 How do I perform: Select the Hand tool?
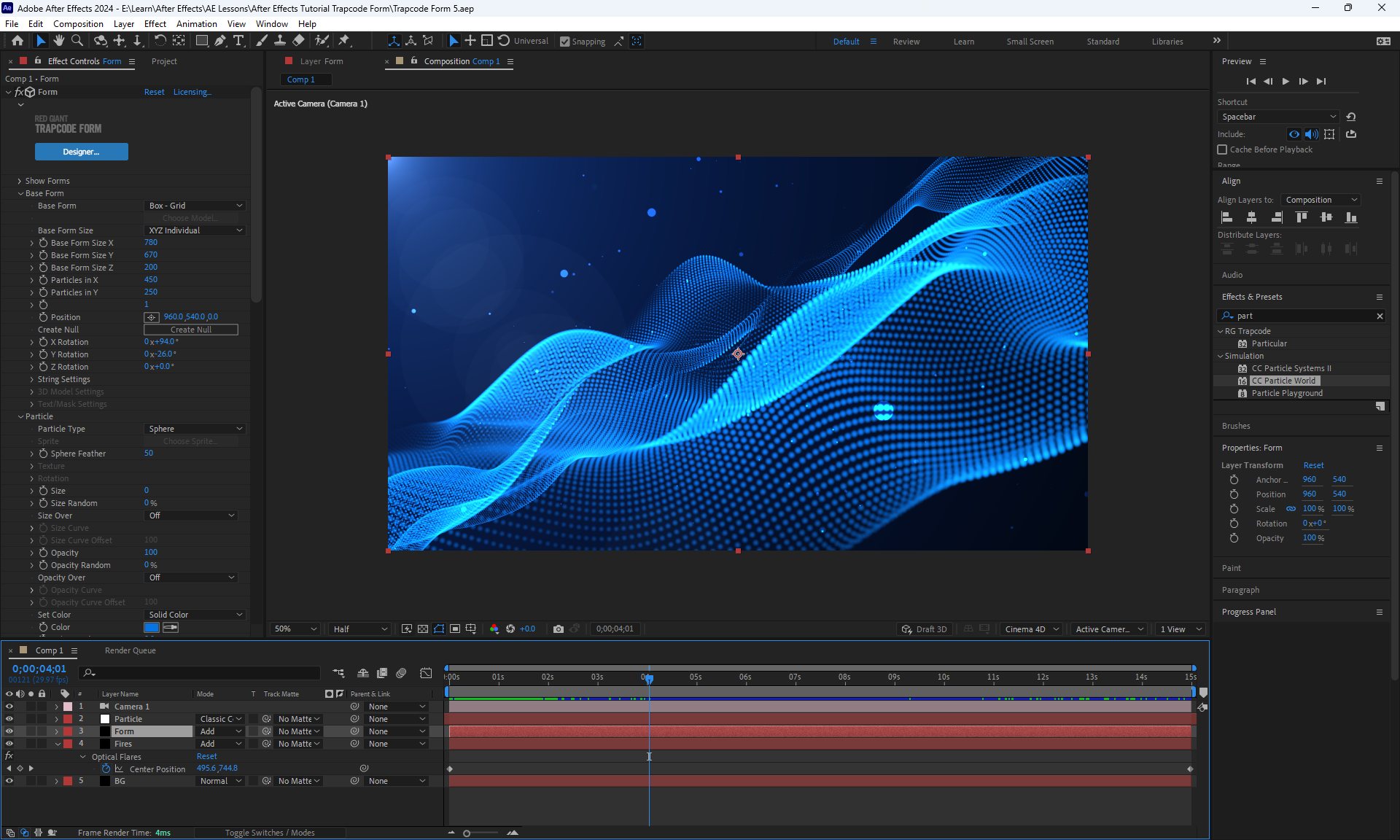(x=59, y=41)
